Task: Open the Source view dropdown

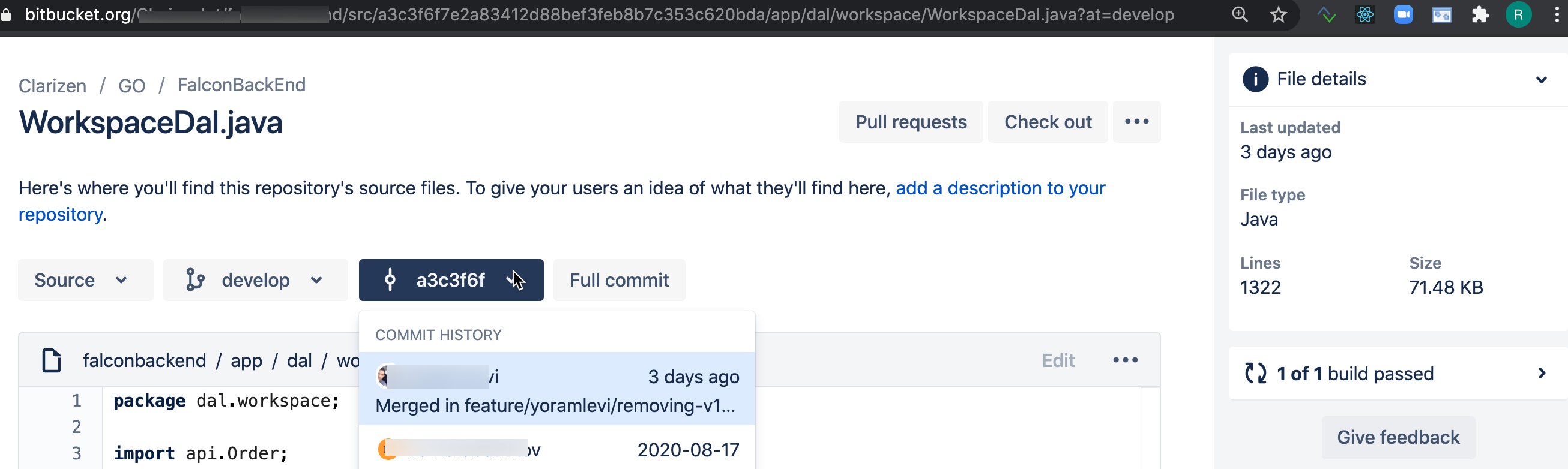Action: [85, 280]
